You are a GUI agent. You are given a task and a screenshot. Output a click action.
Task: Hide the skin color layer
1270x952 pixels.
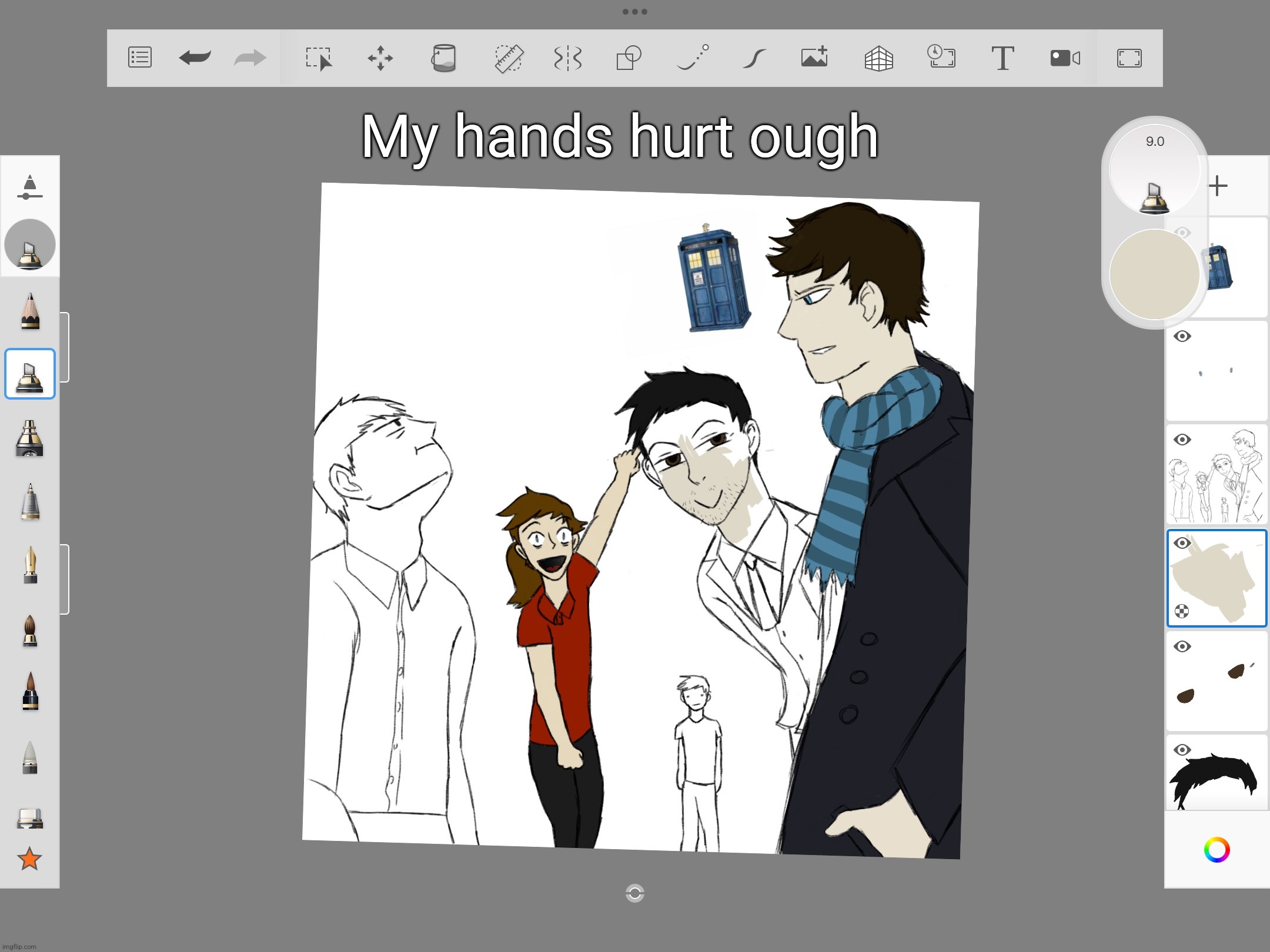(1182, 543)
